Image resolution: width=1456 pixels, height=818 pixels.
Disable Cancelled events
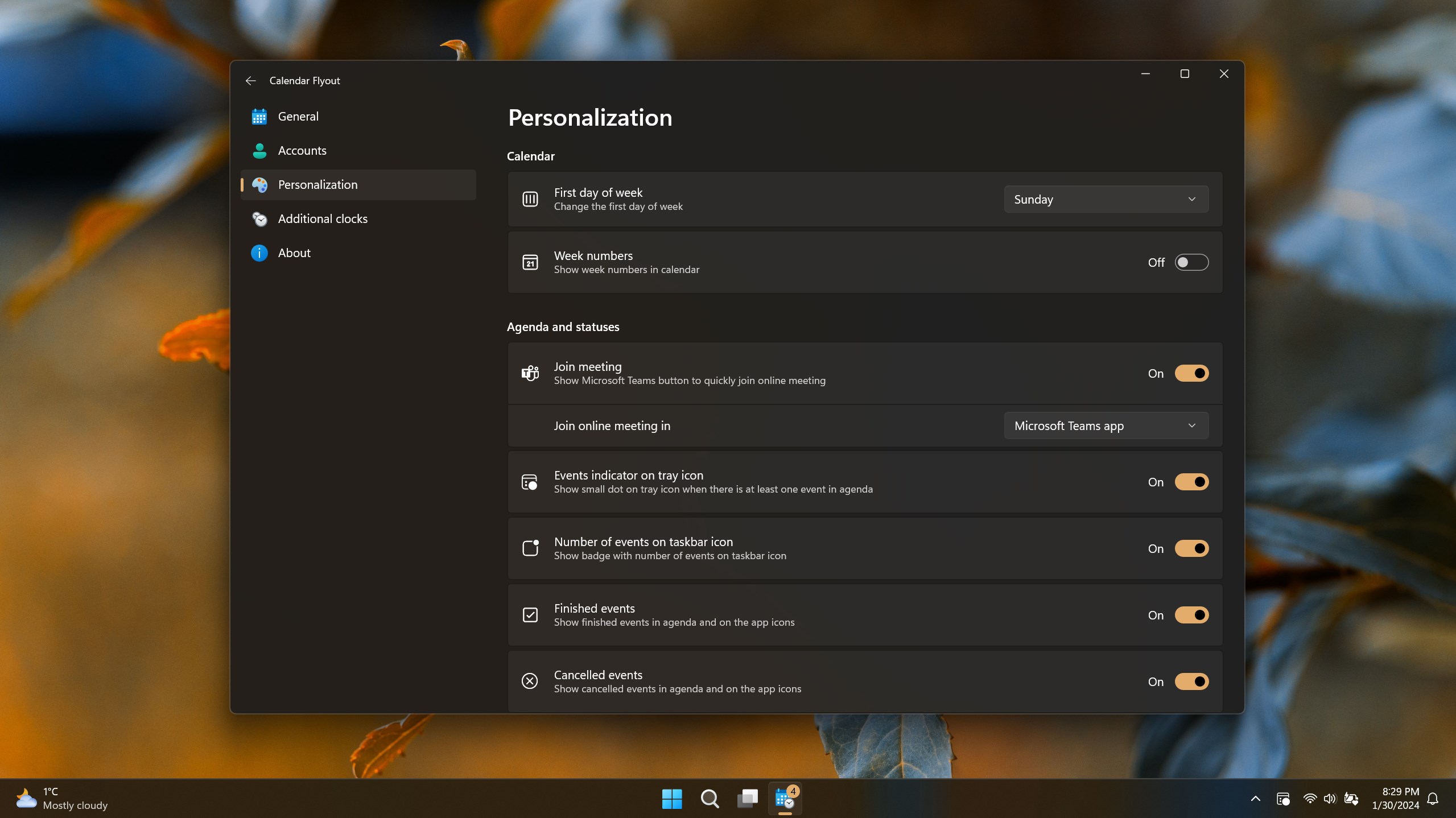click(1191, 681)
